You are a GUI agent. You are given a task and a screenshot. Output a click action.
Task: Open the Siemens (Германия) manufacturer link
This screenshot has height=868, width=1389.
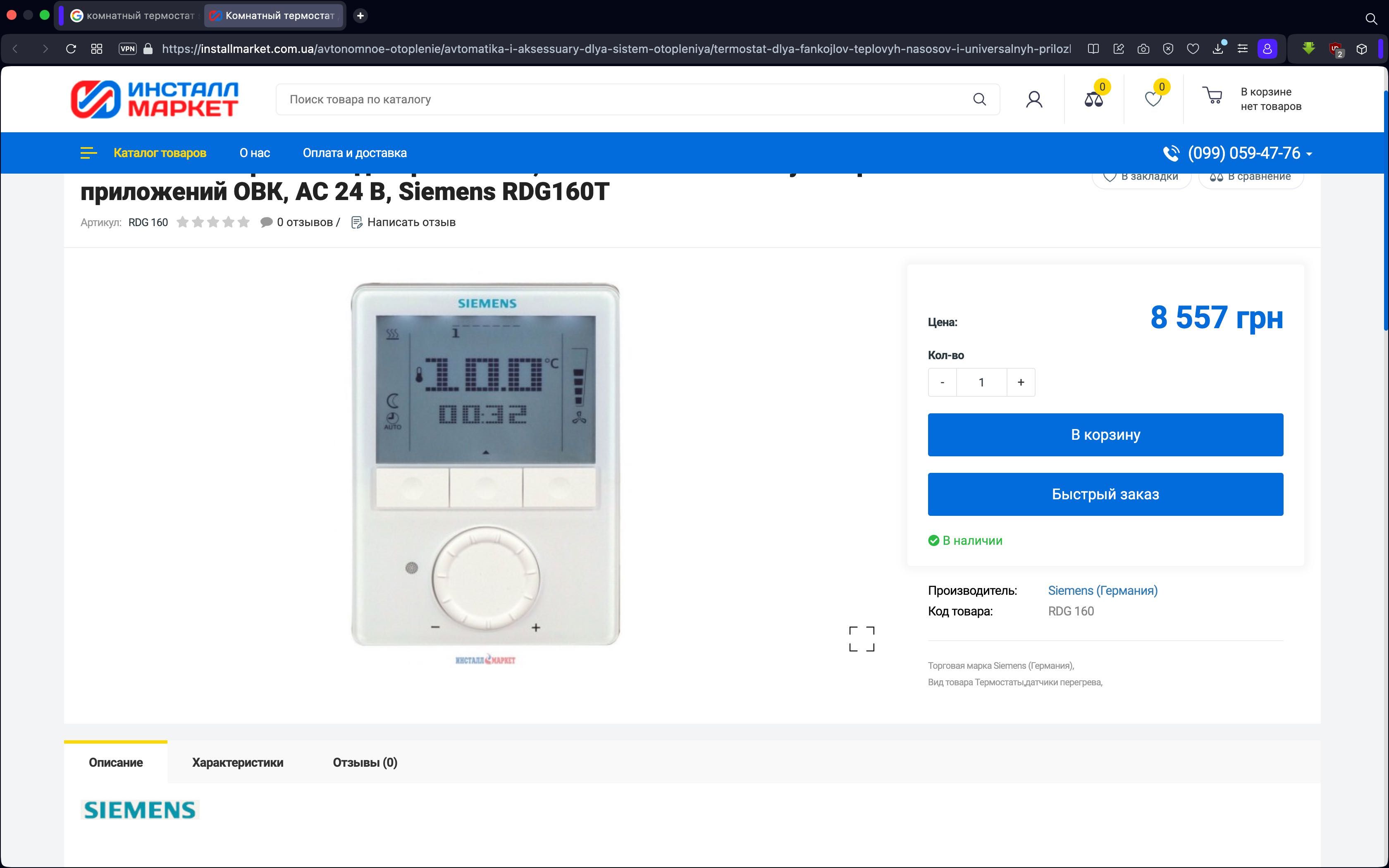tap(1103, 590)
